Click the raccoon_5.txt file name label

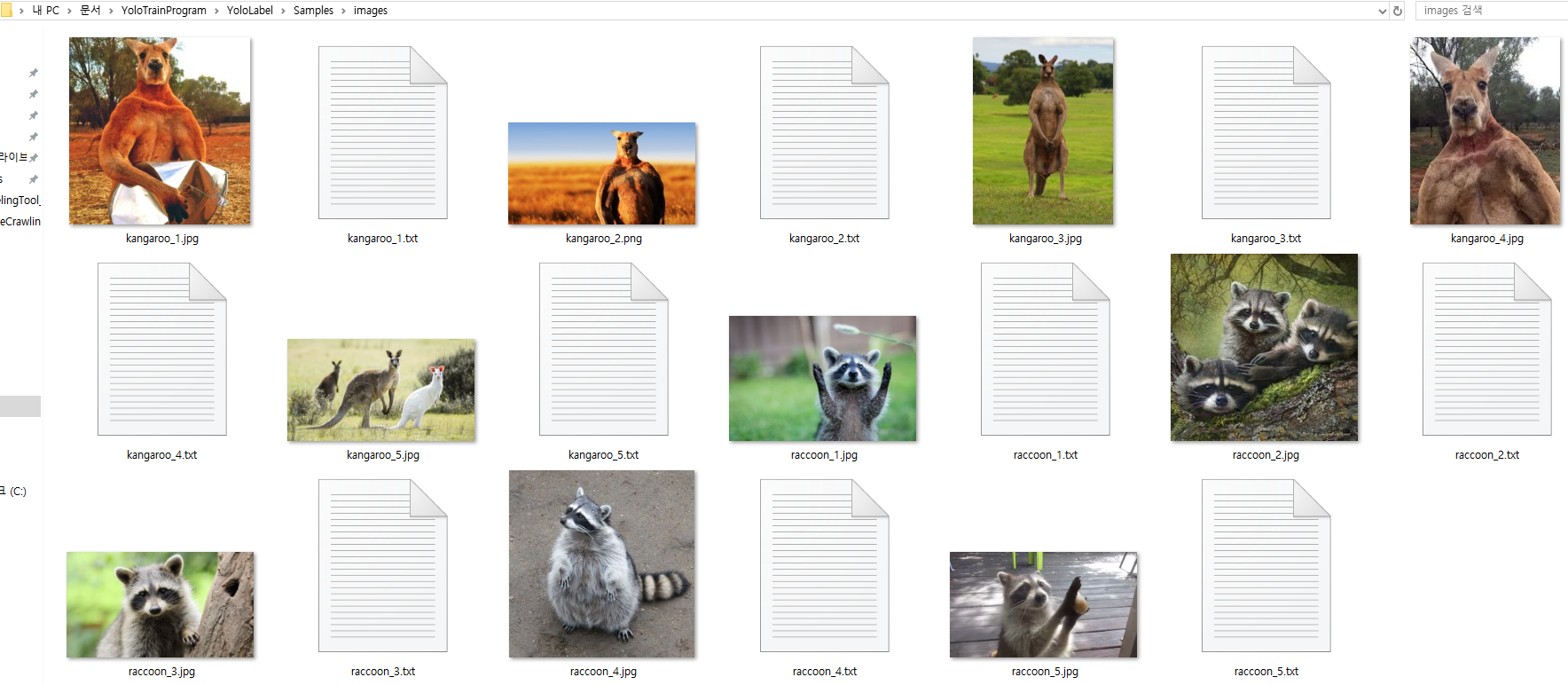[1266, 672]
